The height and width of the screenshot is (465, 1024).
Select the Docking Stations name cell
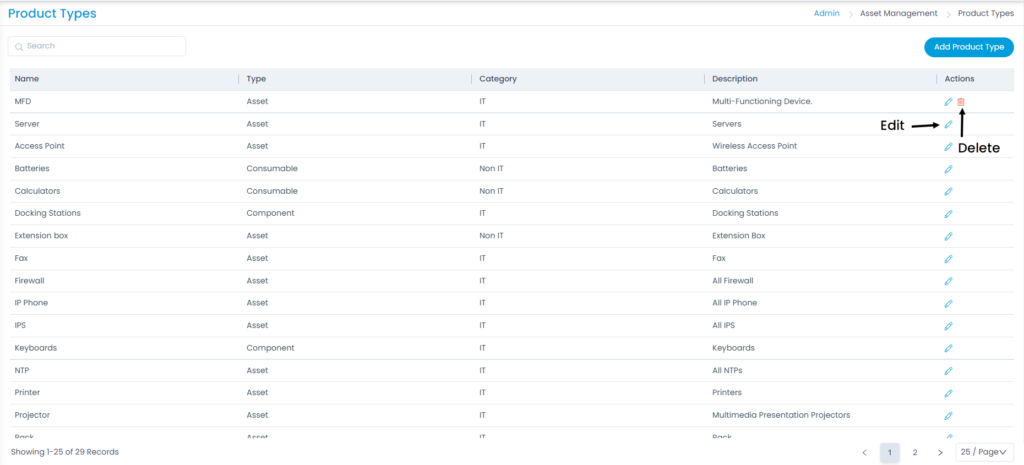(48, 214)
